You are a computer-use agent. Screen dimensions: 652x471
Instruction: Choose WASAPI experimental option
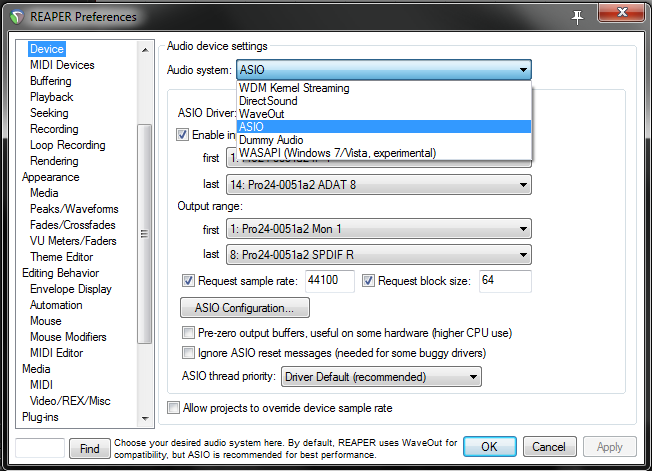(x=384, y=153)
